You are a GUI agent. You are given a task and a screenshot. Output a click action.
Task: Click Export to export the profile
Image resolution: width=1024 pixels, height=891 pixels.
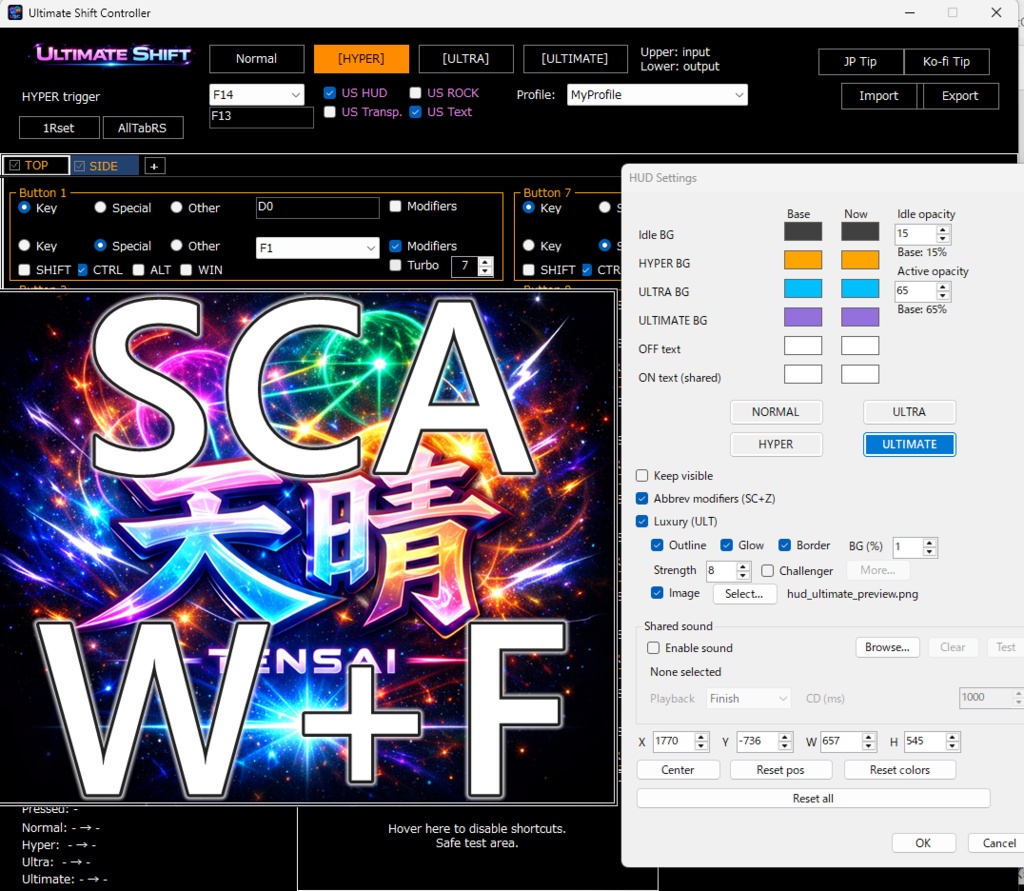point(959,96)
